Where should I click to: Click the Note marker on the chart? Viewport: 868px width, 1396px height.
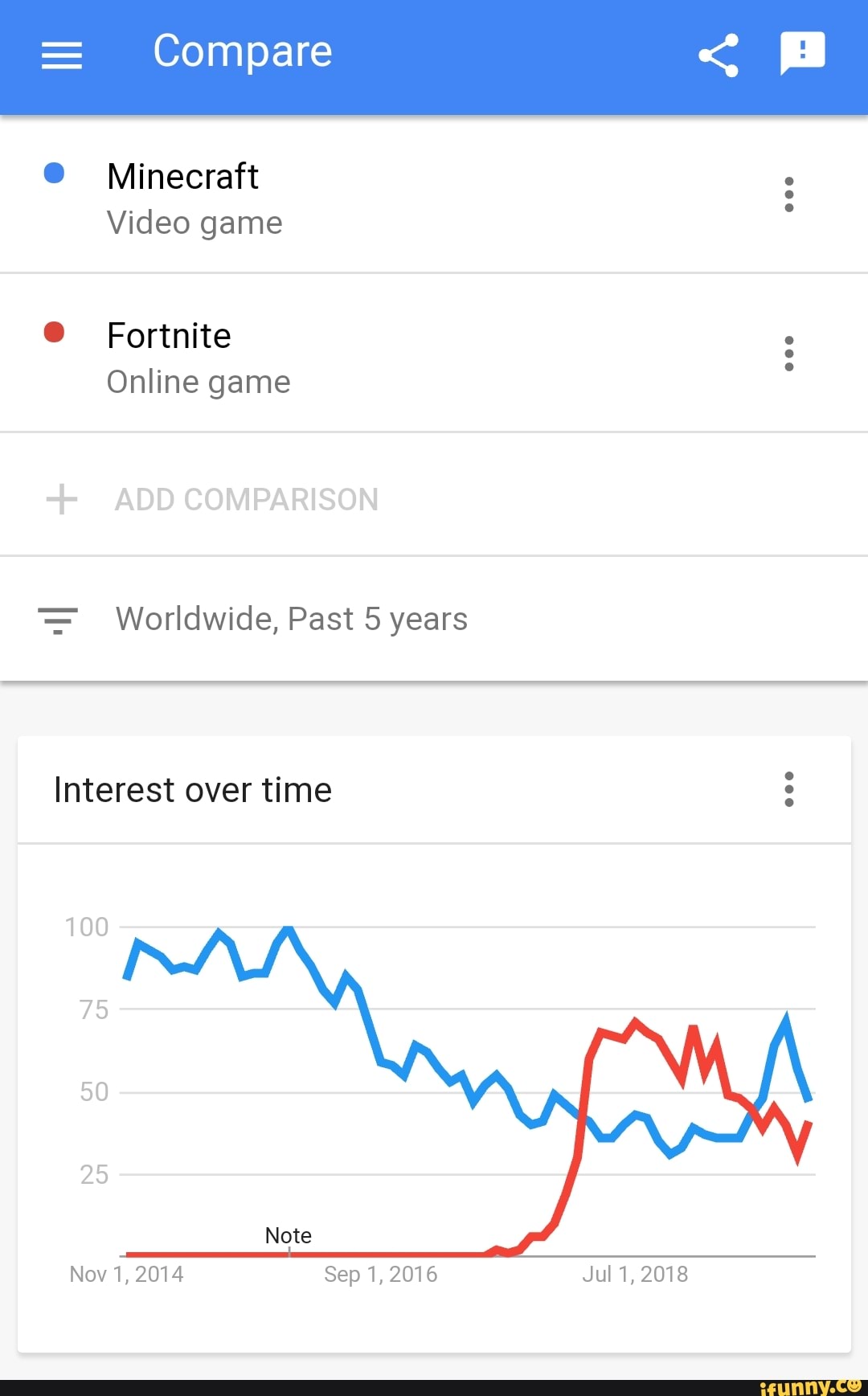click(288, 1235)
